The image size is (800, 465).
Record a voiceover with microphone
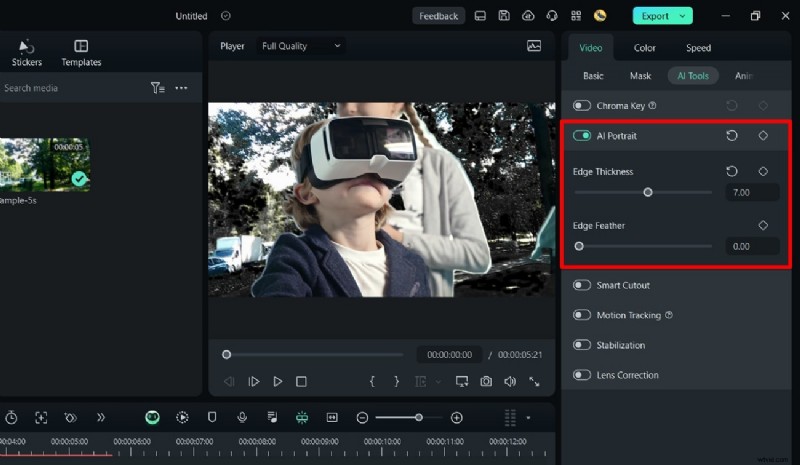pyautogui.click(x=242, y=418)
